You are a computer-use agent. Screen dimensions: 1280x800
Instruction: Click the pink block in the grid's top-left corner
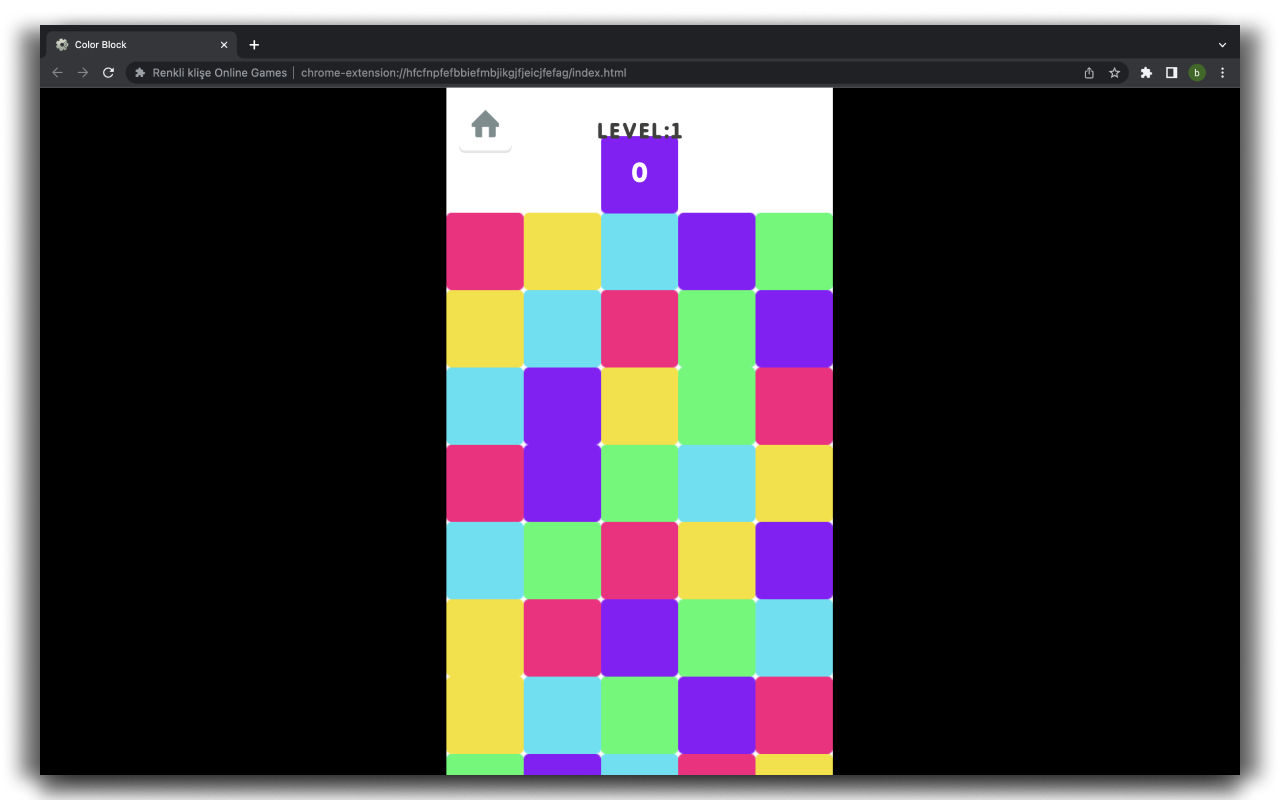[x=485, y=250]
